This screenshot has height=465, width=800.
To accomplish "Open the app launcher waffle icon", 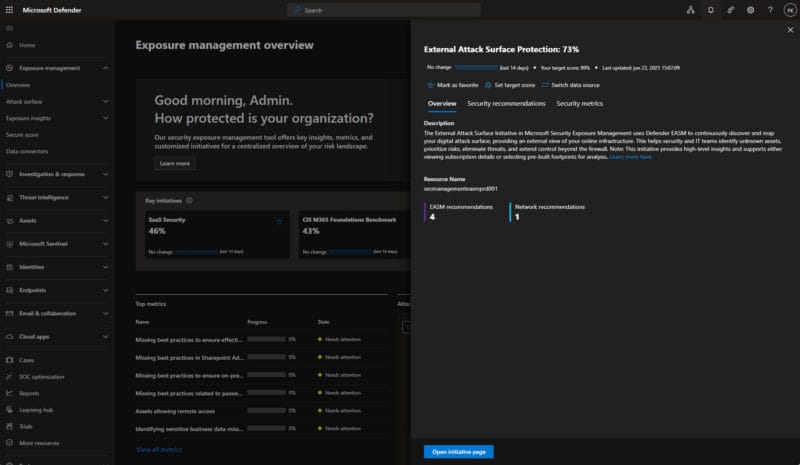I will 9,10.
